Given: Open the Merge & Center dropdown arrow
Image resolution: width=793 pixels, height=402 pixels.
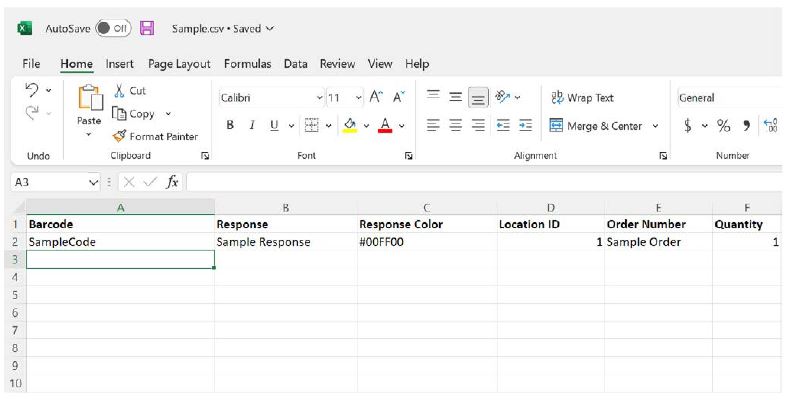Looking at the screenshot, I should (x=656, y=126).
